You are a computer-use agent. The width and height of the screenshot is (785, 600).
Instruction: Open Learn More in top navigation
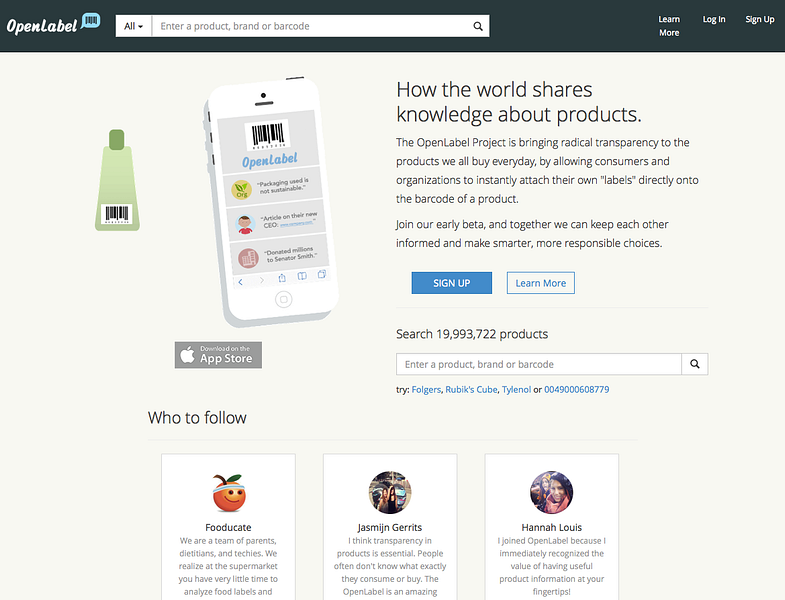point(669,26)
